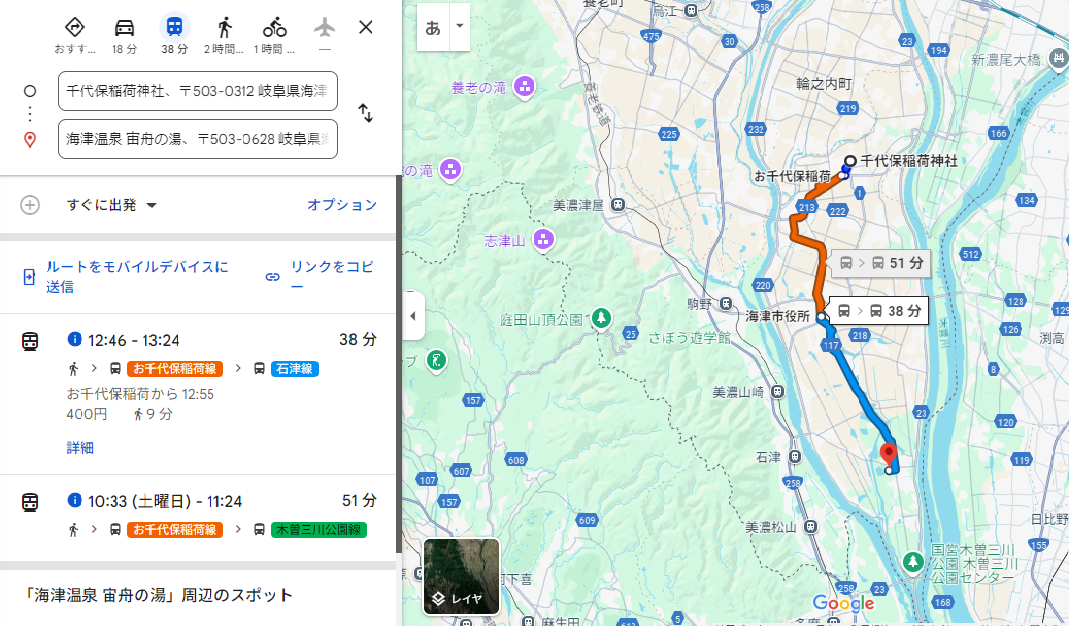Select the flight travel mode
The height and width of the screenshot is (626, 1070).
325,28
